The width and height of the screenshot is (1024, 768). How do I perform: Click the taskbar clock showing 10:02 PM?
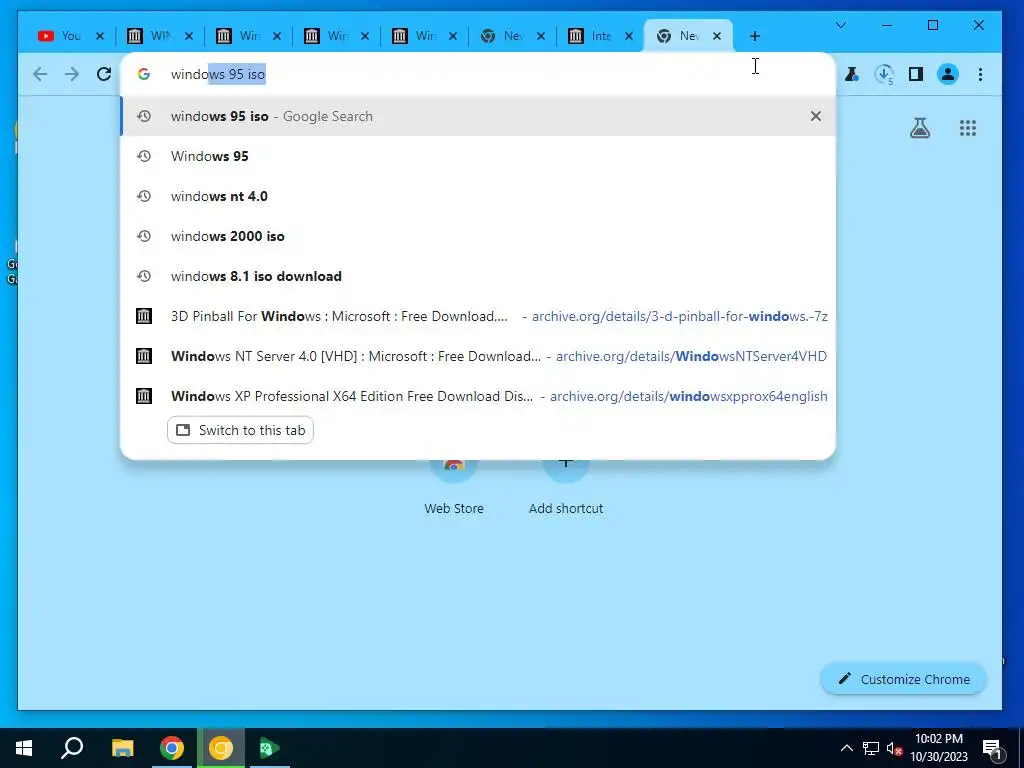pos(939,748)
